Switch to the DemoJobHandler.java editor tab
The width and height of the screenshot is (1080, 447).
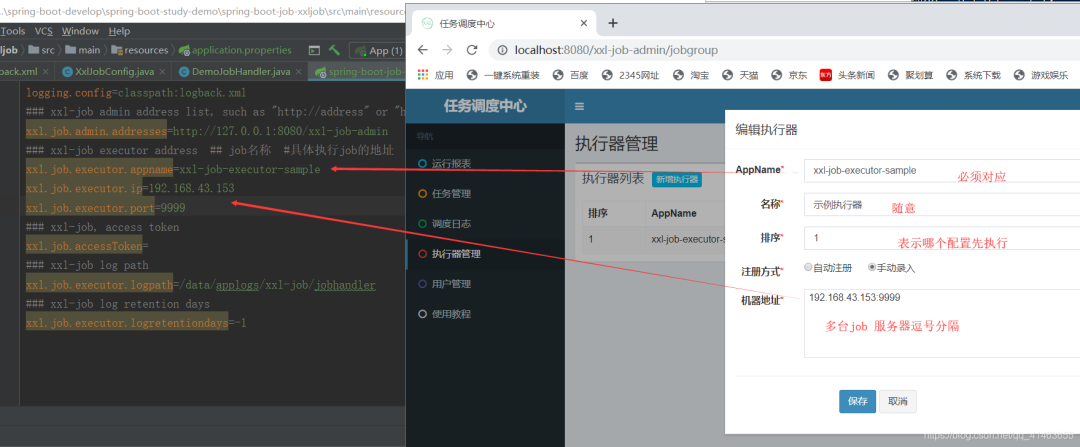pos(241,72)
